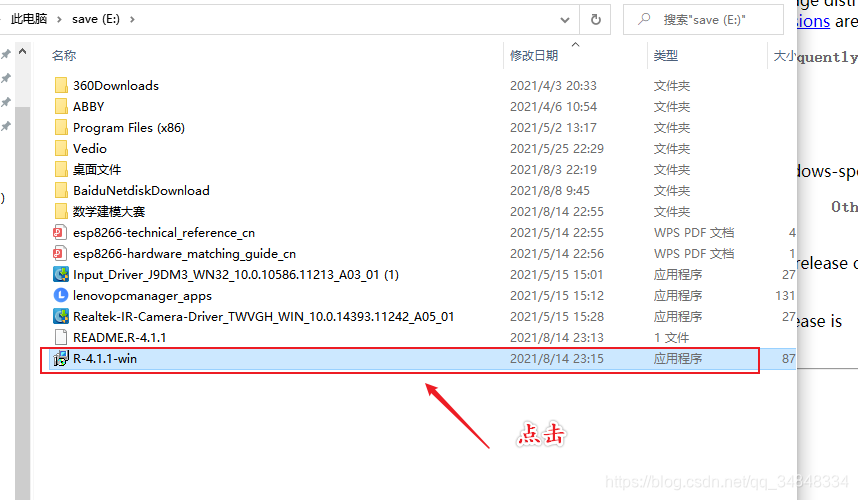Click the folder name Vedio

[x=90, y=148]
